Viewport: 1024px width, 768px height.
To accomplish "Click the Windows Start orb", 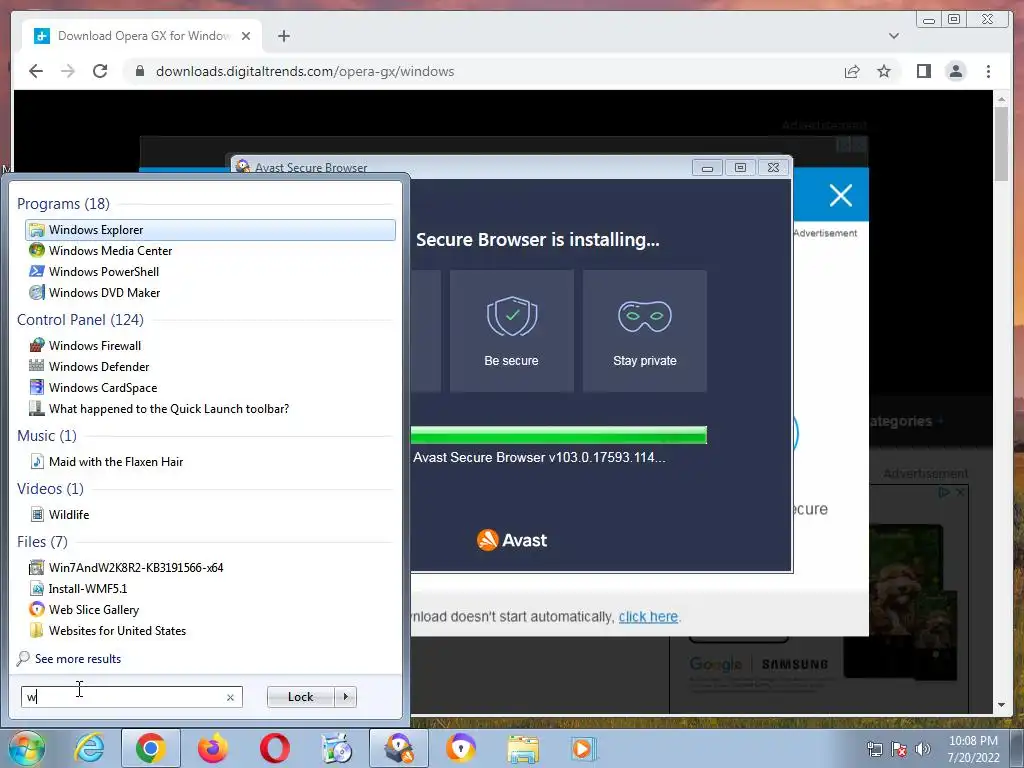I will click(x=27, y=748).
